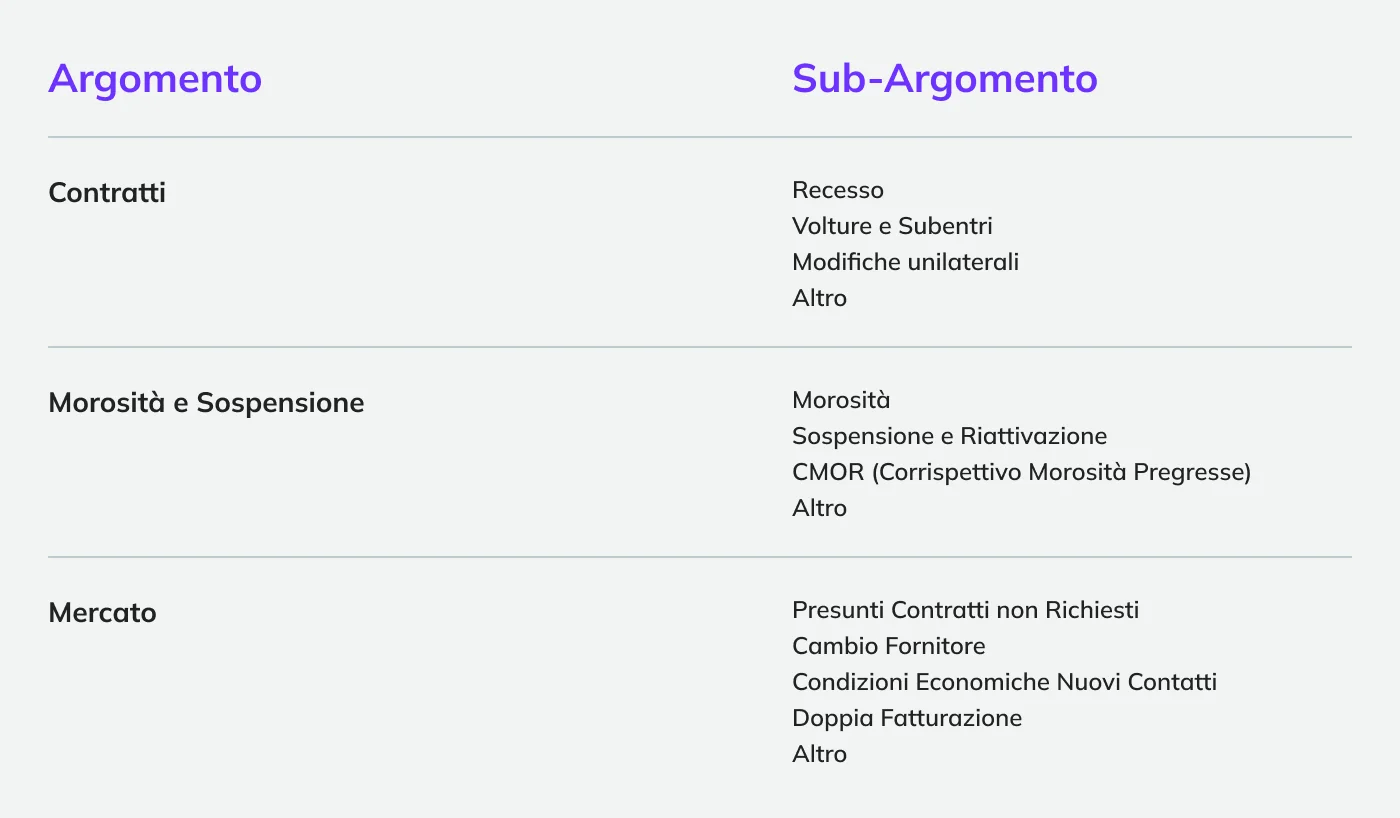Screen dimensions: 1400x818
Task: Select the Mercato topic row
Action: (x=102, y=612)
